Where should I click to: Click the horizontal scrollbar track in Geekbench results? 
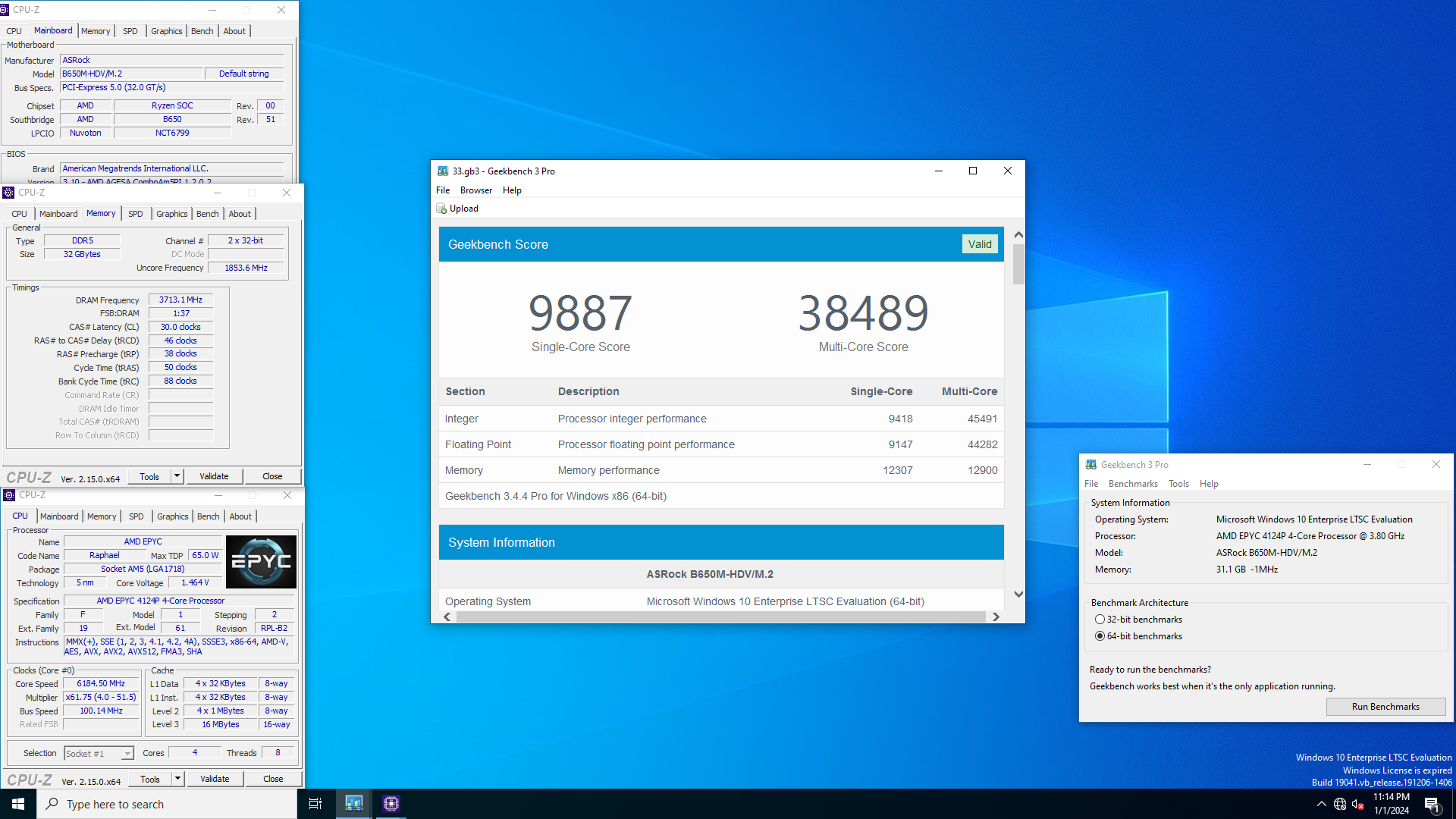coord(720,617)
